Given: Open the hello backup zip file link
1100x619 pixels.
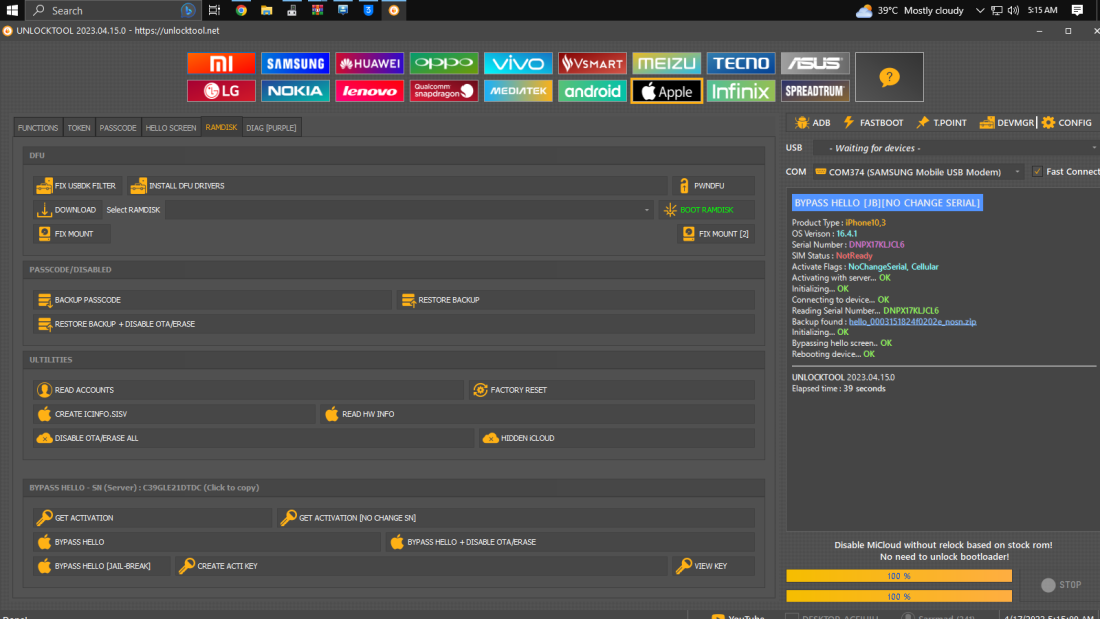Looking at the screenshot, I should 912,322.
